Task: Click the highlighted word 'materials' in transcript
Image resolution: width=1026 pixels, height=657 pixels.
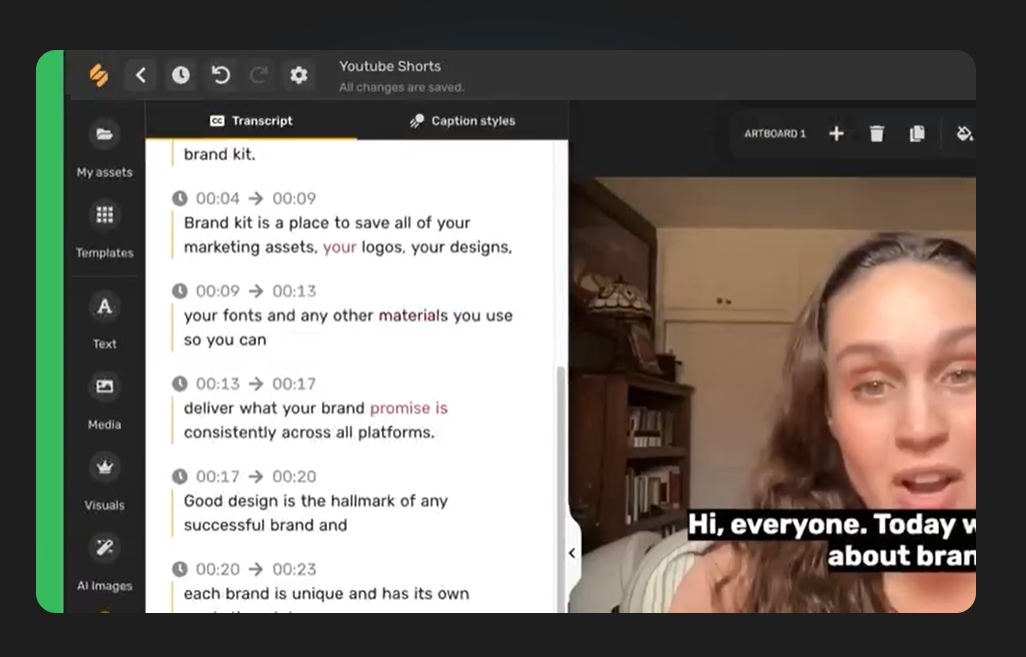Action: (414, 315)
